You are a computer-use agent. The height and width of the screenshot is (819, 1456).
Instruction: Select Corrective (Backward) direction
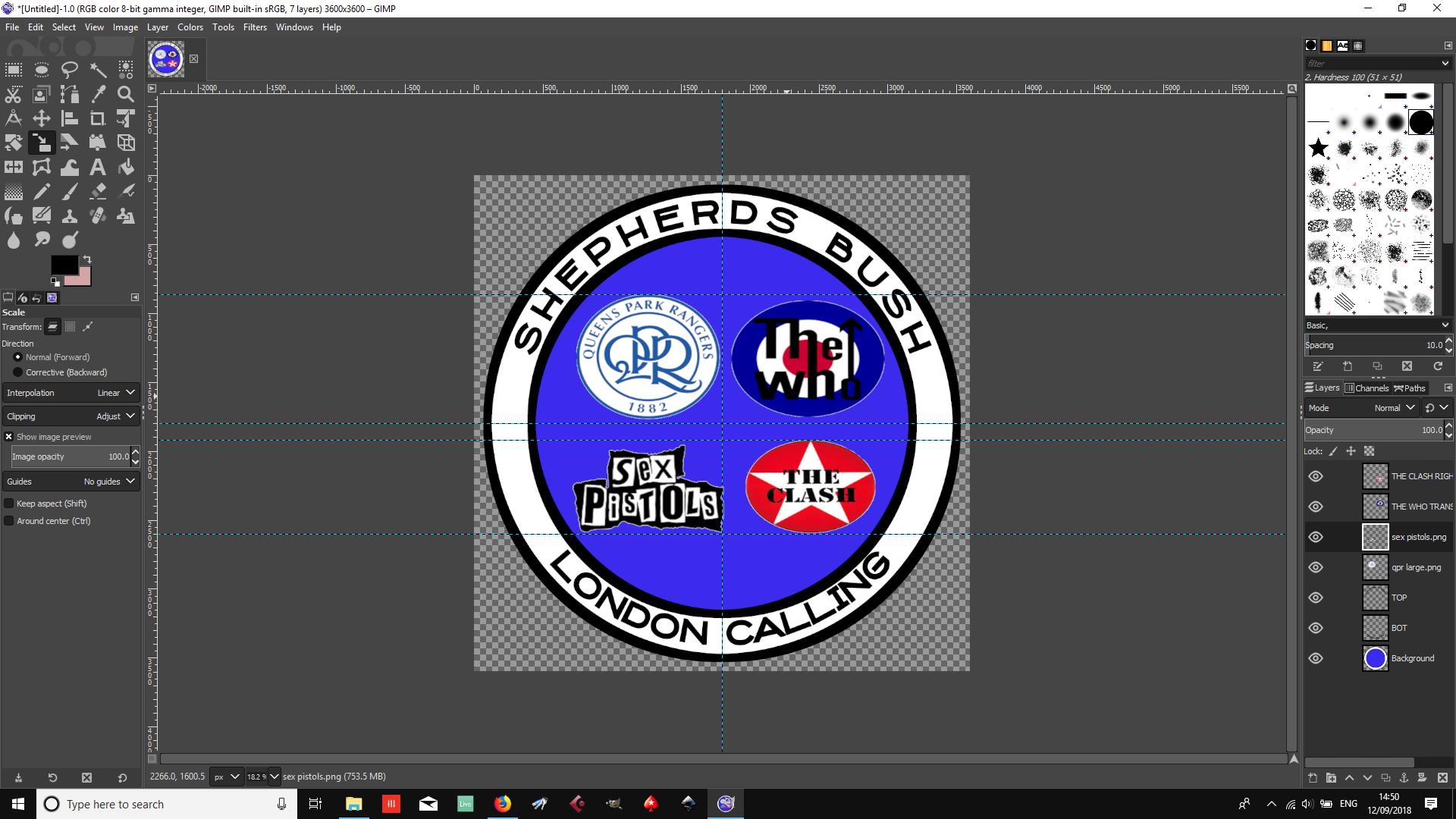click(x=18, y=372)
